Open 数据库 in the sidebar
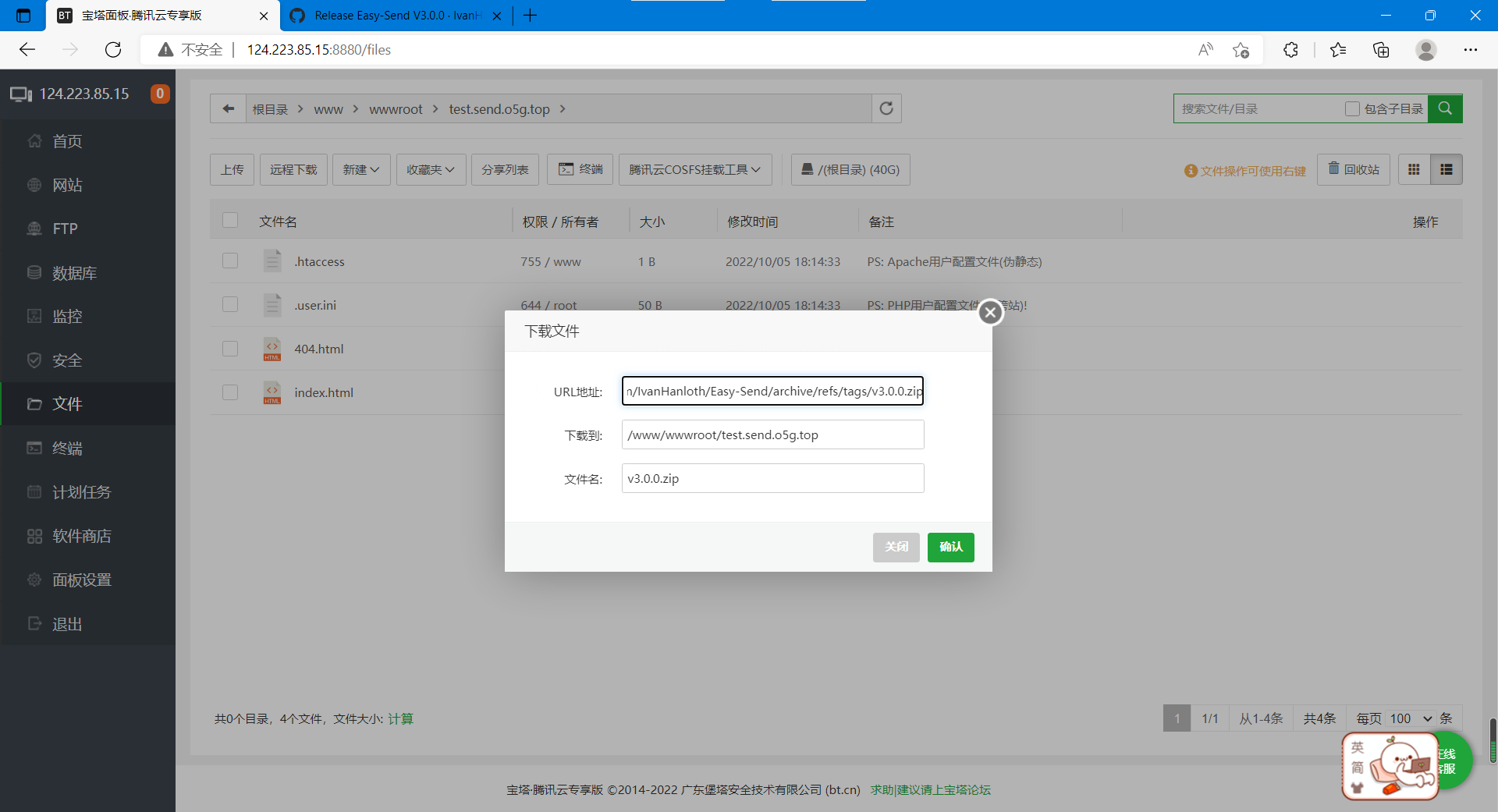 (74, 273)
